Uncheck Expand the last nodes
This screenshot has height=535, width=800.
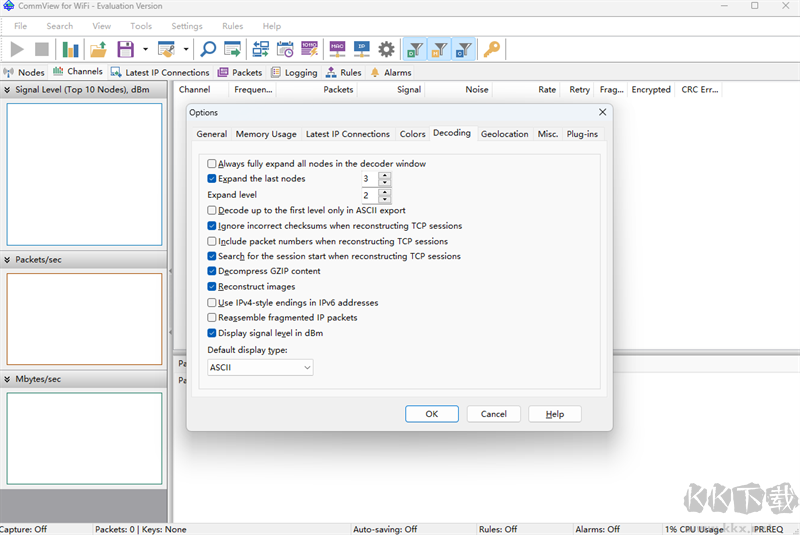click(212, 179)
